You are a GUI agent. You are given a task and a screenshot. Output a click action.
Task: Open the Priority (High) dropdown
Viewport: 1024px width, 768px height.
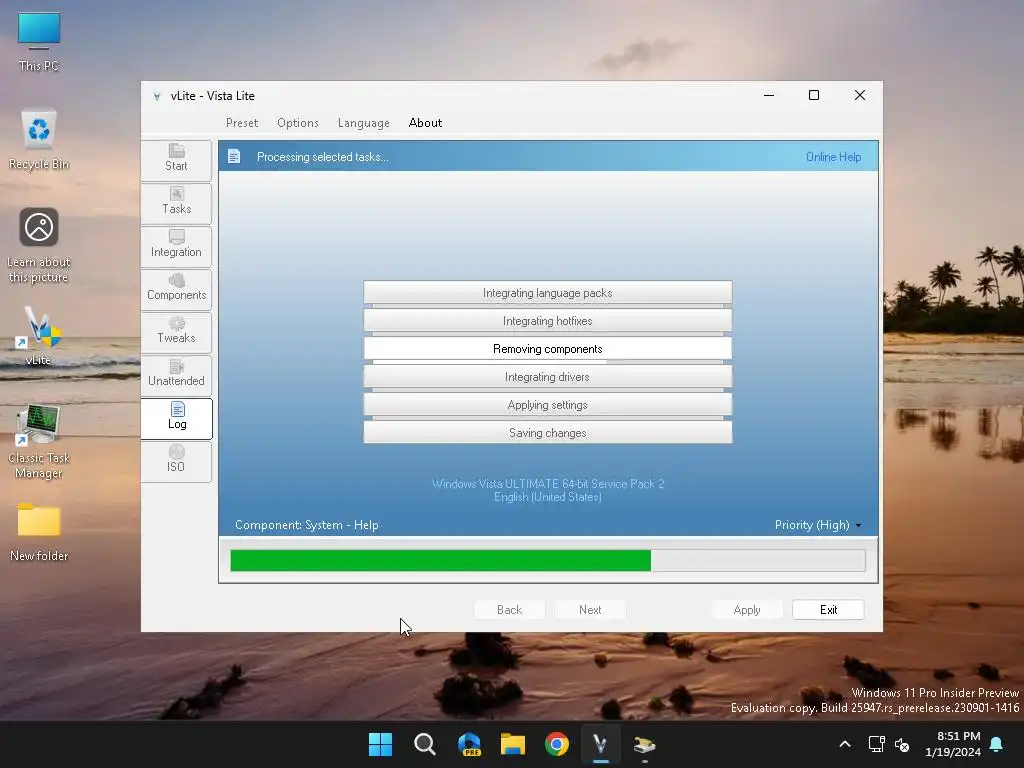pos(818,525)
